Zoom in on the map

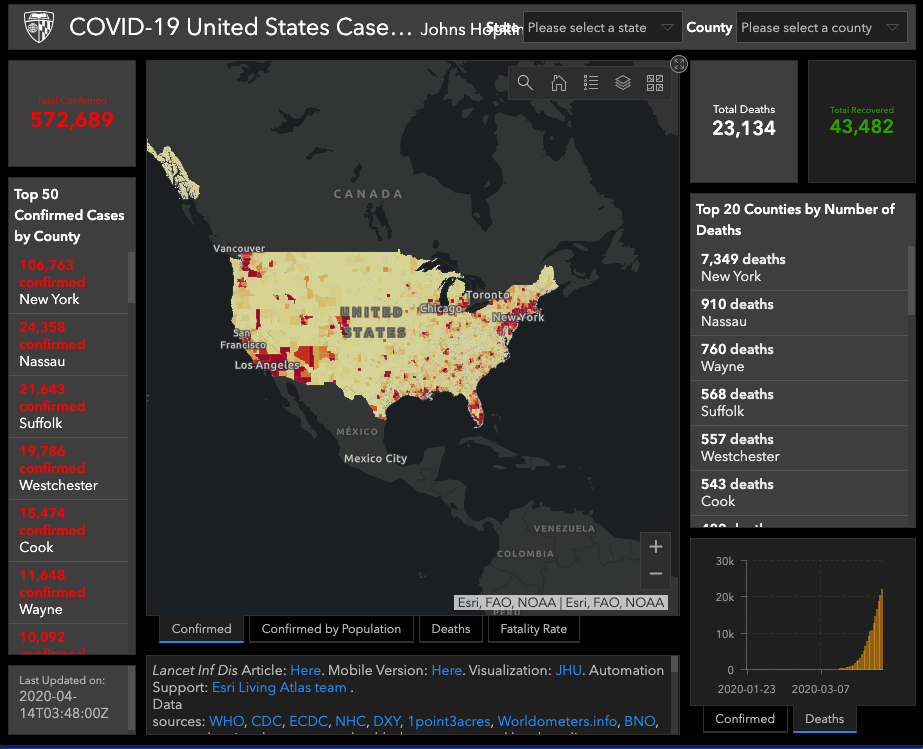(x=656, y=546)
